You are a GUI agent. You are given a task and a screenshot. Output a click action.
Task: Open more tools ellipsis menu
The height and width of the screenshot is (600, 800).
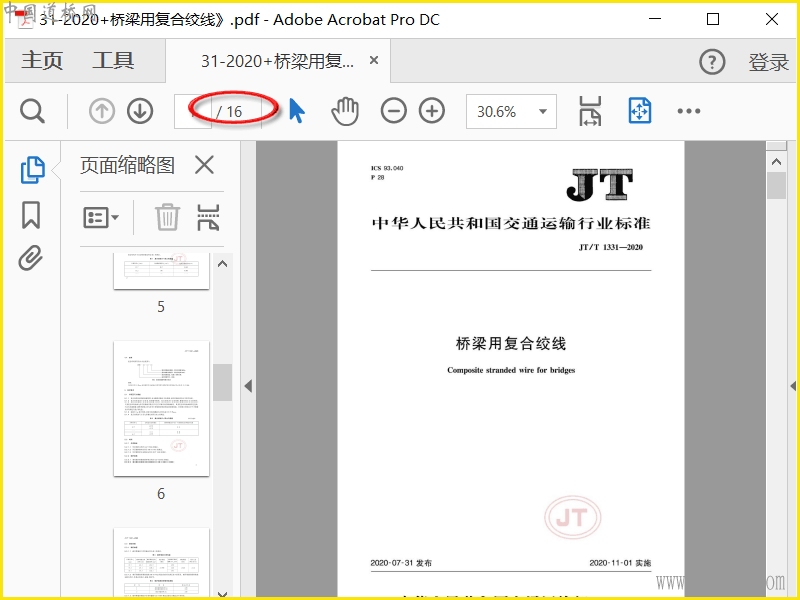pos(688,111)
